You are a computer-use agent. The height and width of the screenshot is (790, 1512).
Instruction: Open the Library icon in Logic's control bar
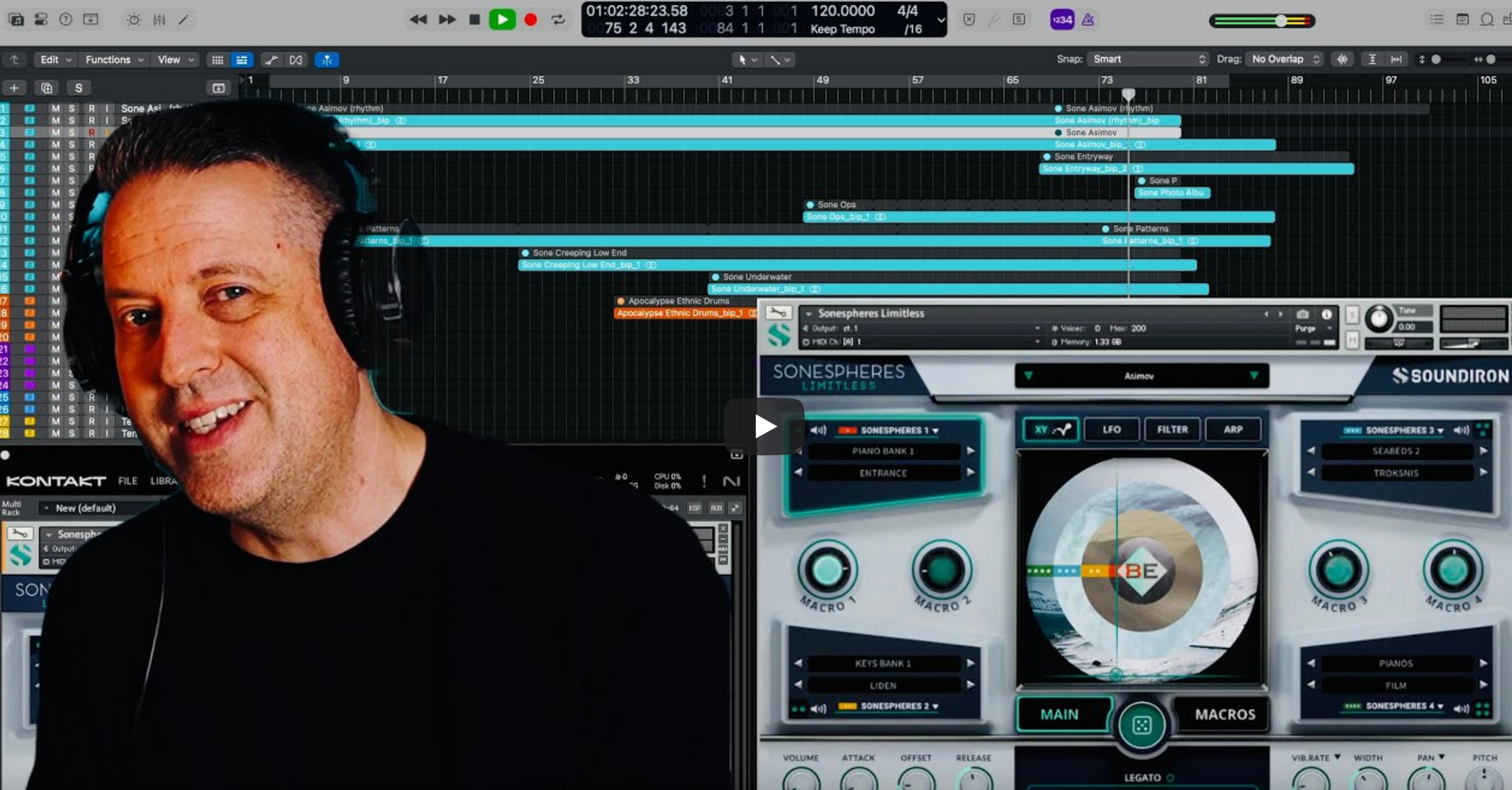click(x=16, y=19)
